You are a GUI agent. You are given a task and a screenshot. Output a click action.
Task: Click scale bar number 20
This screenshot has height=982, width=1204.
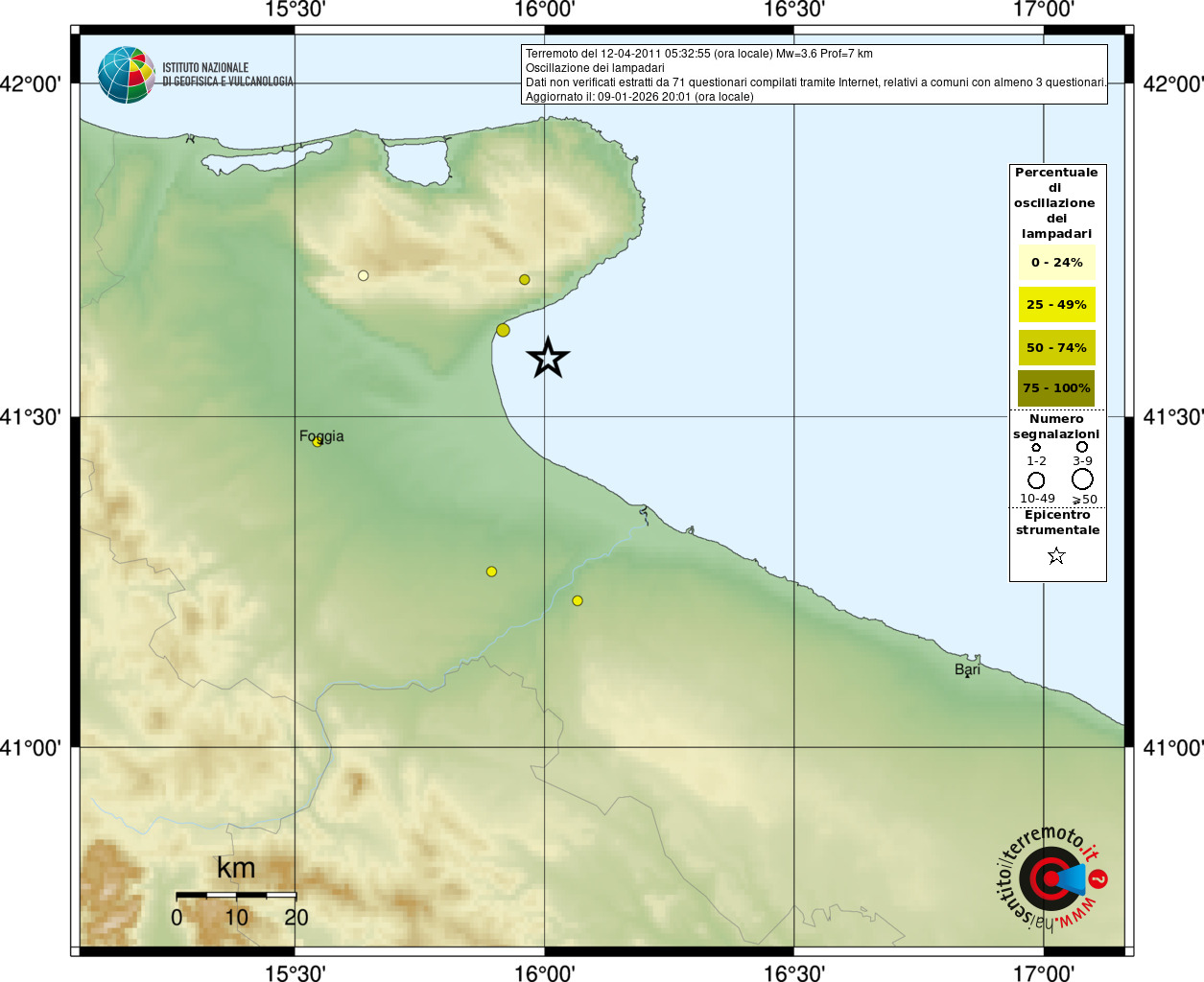(296, 918)
